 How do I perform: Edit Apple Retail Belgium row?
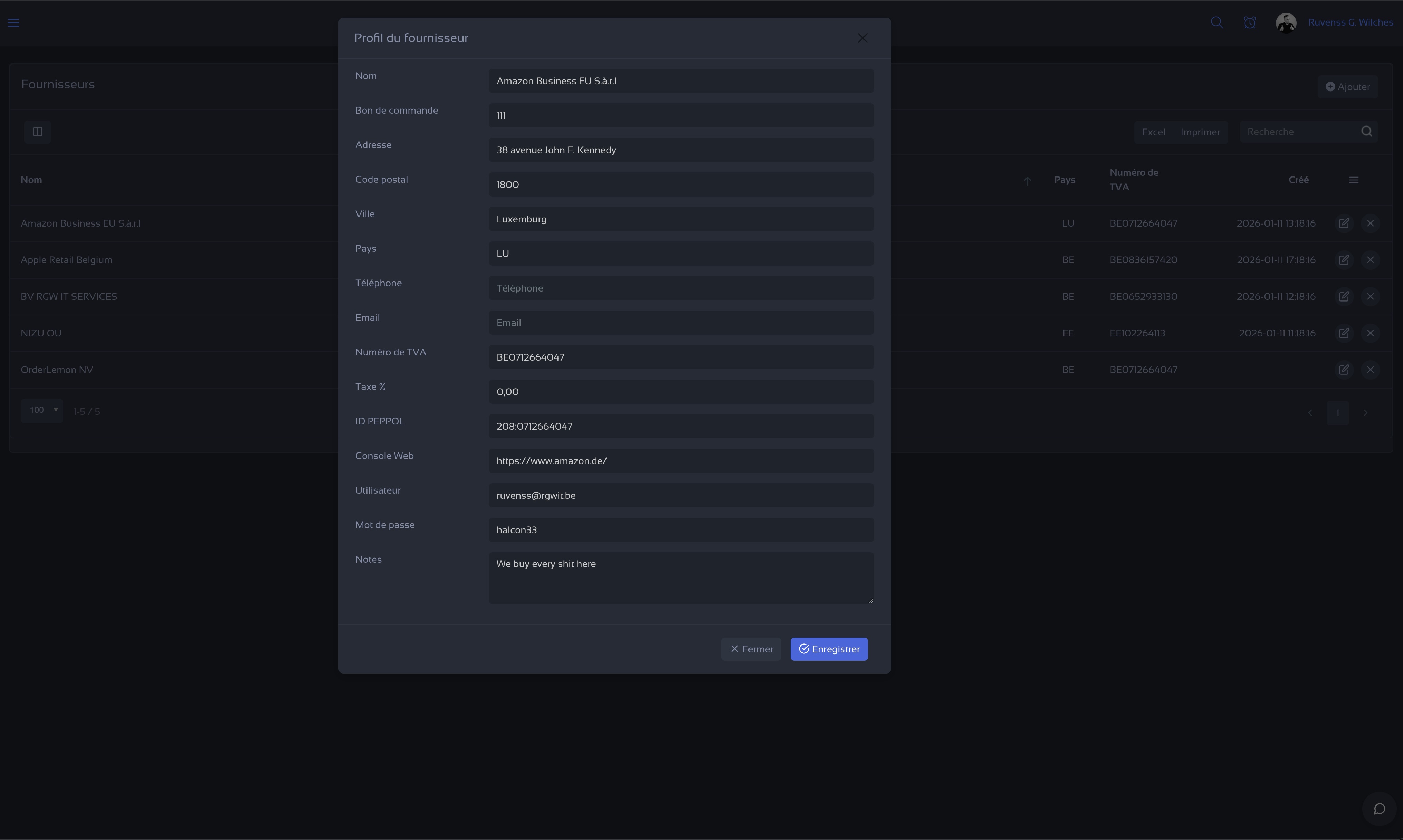[1344, 260]
